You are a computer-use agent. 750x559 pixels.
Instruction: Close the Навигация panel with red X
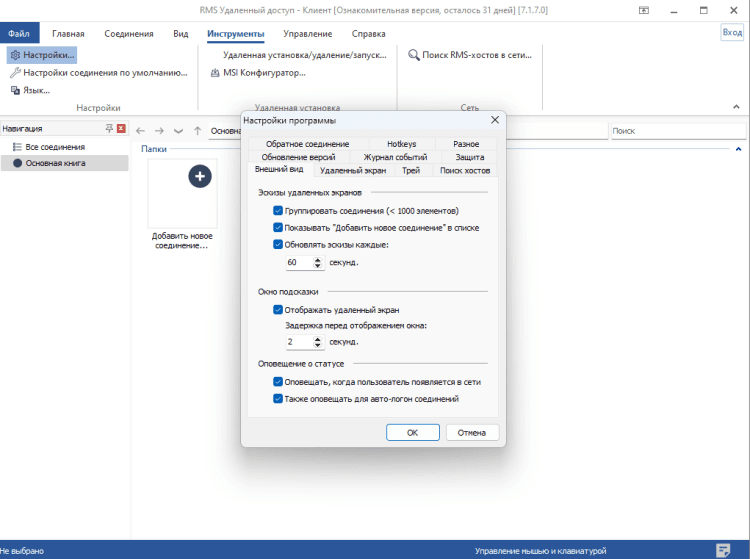(121, 128)
